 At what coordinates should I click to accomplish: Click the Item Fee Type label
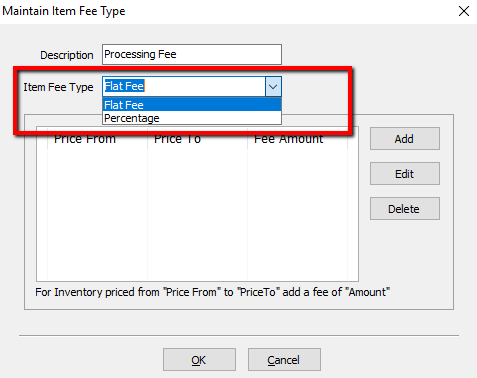coord(58,87)
